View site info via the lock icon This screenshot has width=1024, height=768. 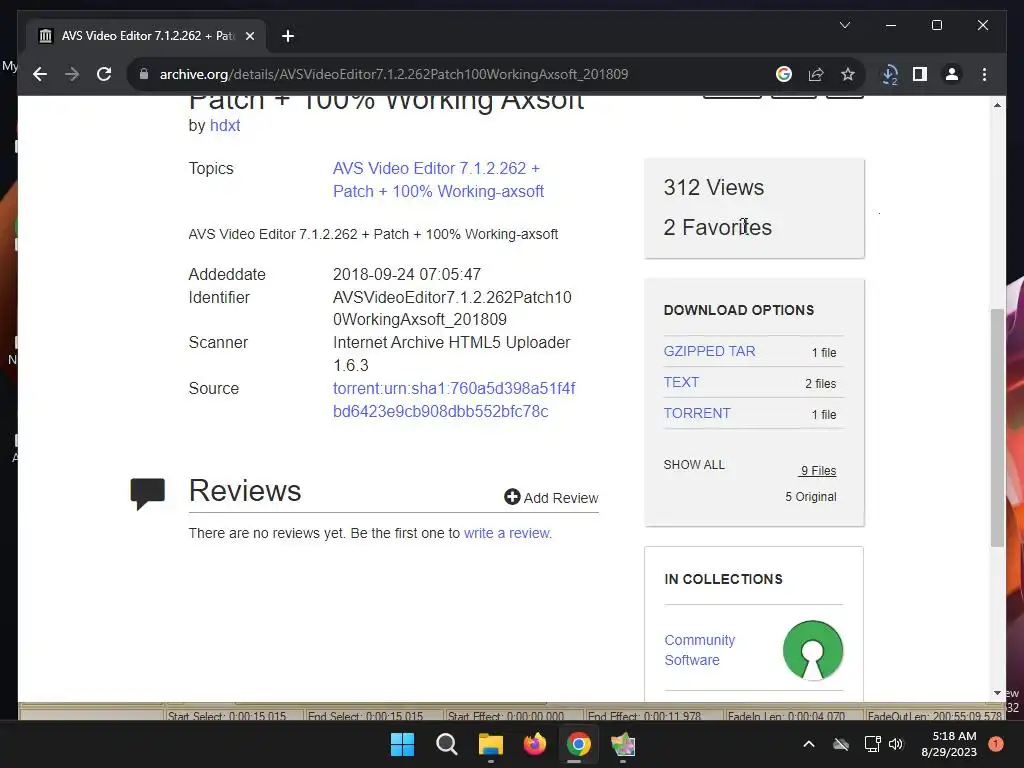144,74
